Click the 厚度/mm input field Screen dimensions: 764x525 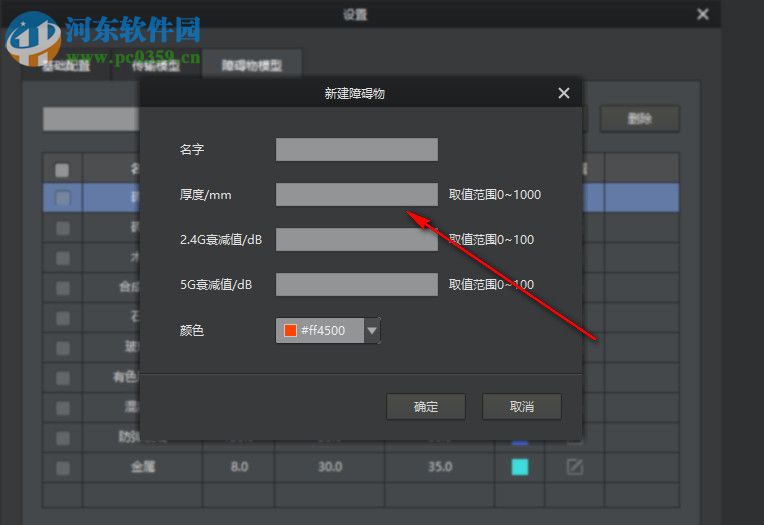tap(357, 194)
